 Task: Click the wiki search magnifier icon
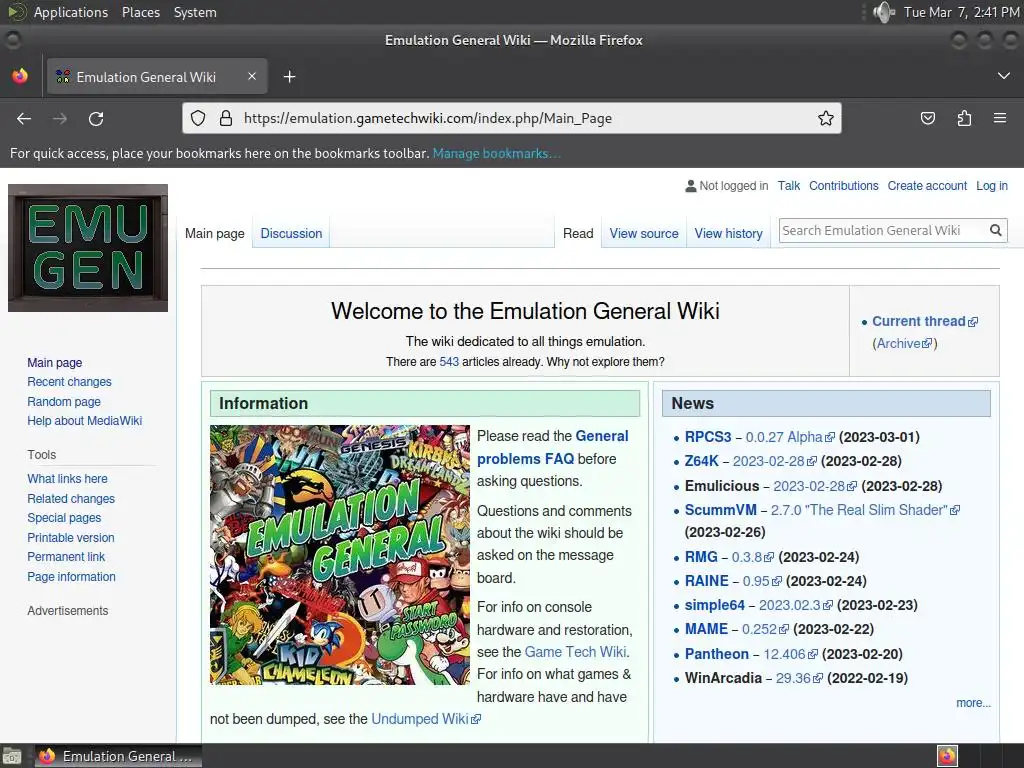(995, 230)
